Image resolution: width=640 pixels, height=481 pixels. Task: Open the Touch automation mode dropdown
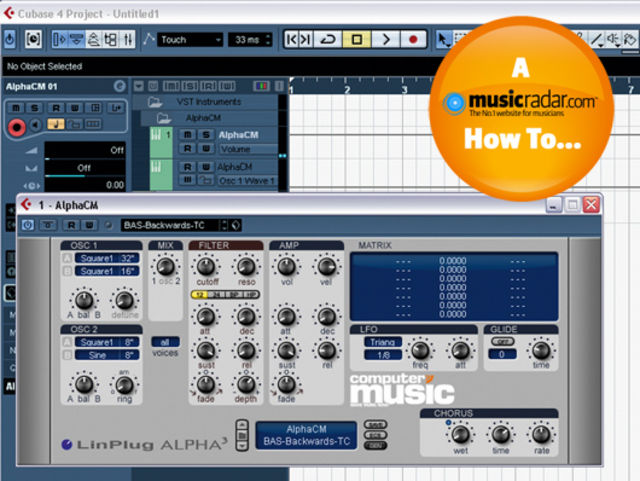coord(190,40)
